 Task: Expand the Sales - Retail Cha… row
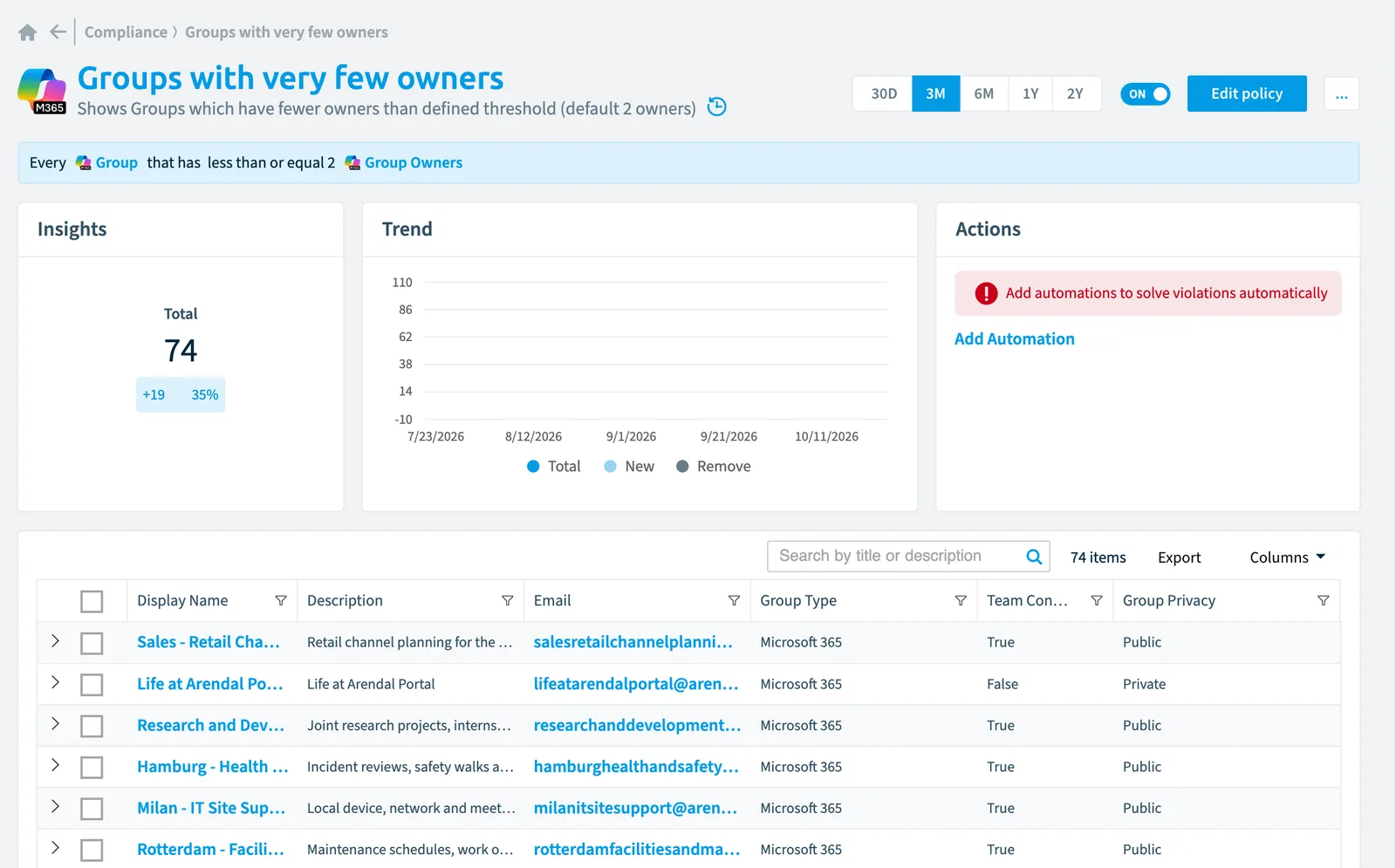click(x=55, y=641)
